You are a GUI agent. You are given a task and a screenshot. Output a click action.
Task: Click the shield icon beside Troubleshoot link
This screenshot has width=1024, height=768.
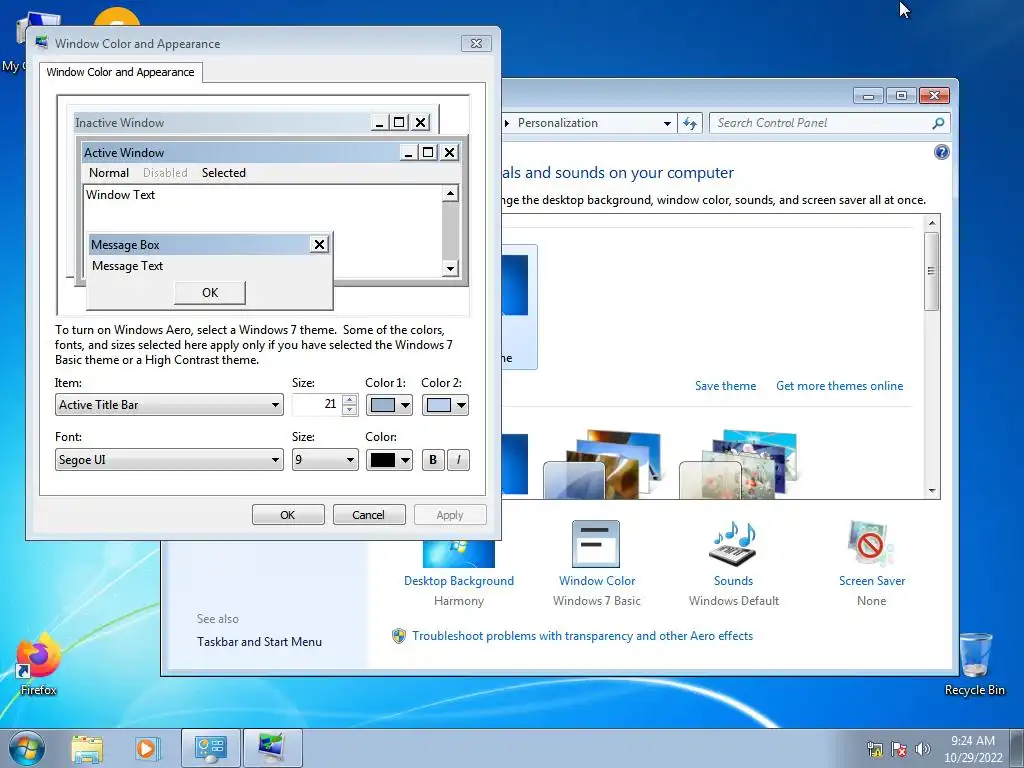398,636
